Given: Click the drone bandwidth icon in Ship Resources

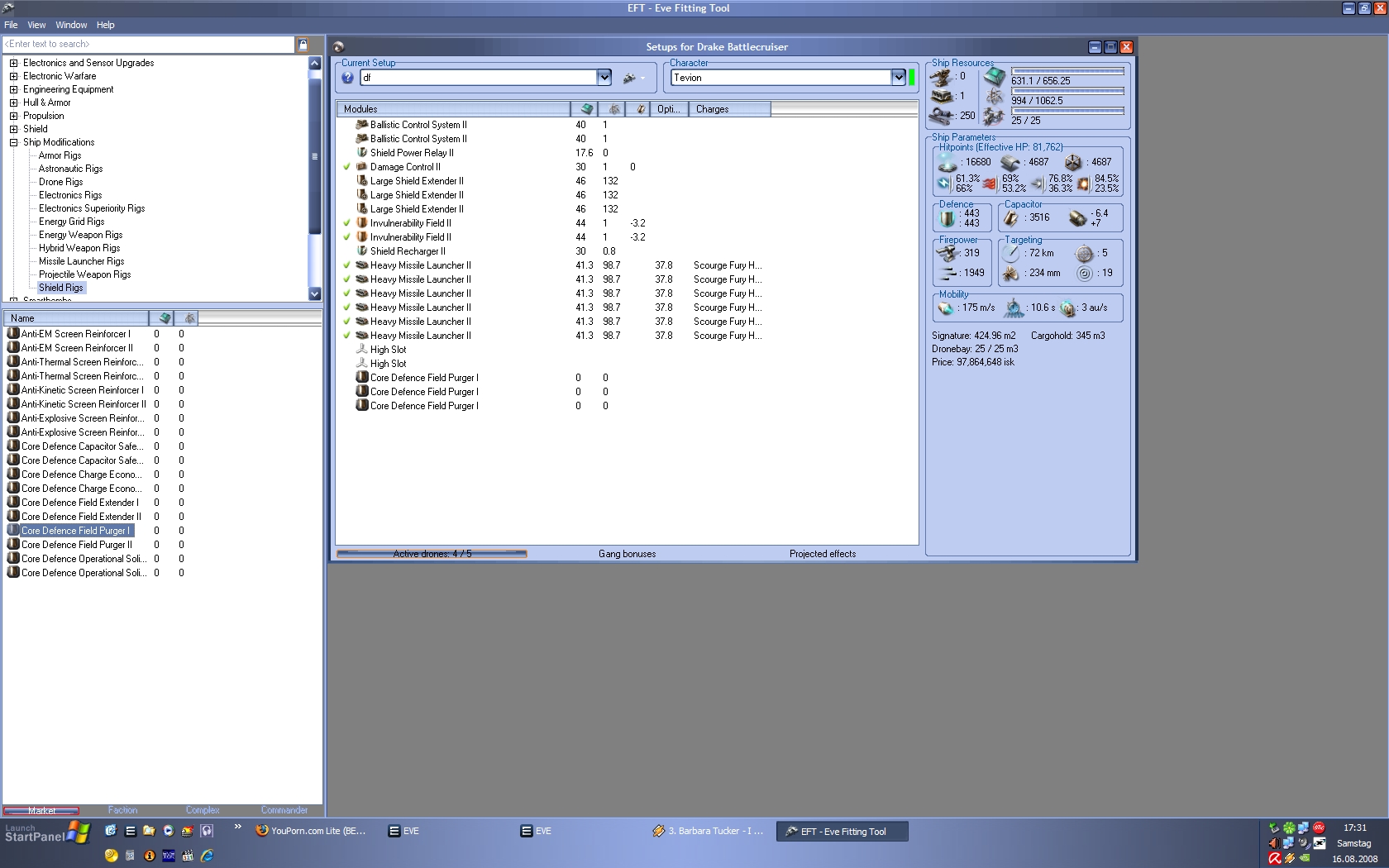Looking at the screenshot, I should [x=995, y=117].
